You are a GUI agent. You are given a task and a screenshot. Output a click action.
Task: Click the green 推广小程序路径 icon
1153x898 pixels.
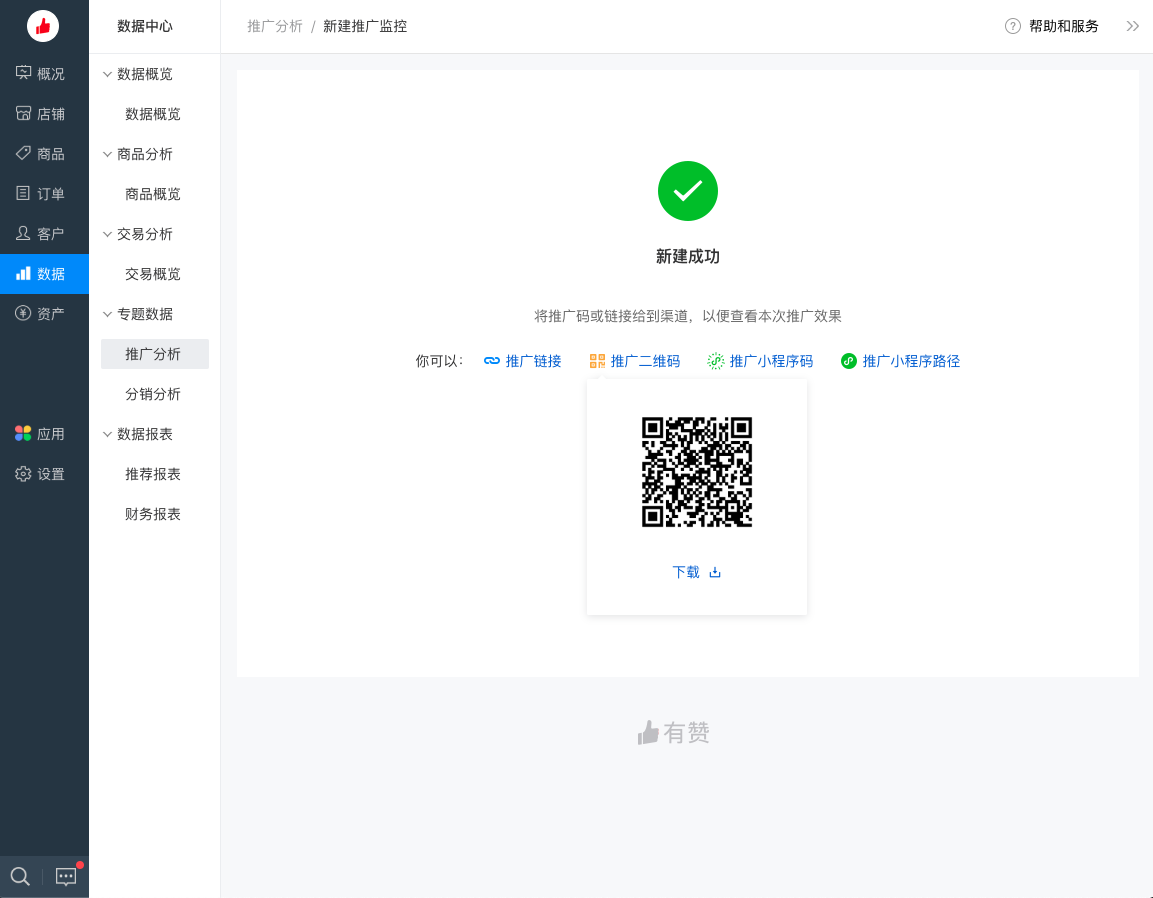pos(849,361)
